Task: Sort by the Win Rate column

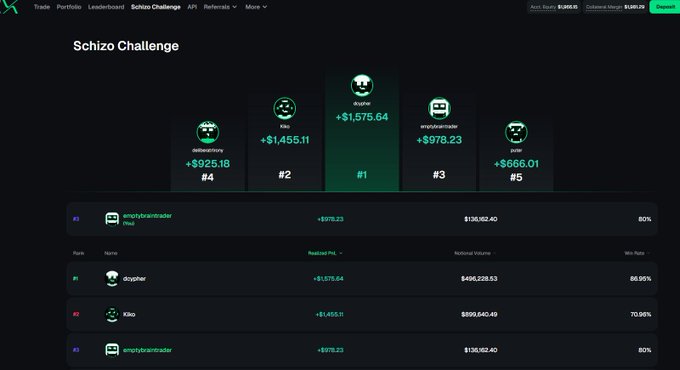Action: pyautogui.click(x=637, y=253)
